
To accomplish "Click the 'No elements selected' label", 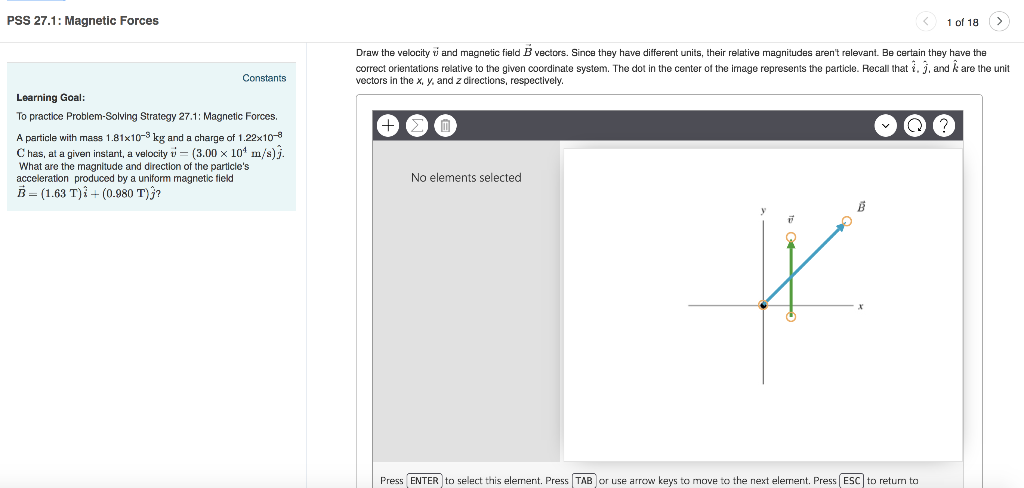I will [x=466, y=178].
